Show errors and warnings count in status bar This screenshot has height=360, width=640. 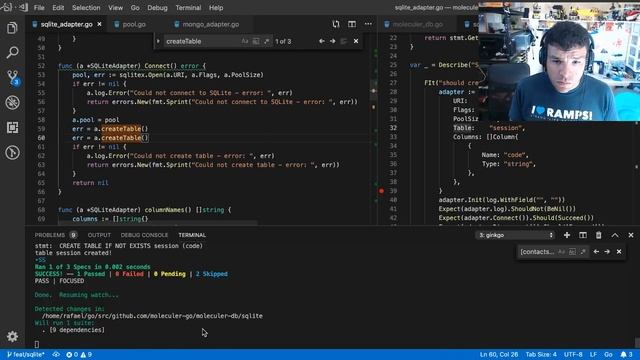click(79, 355)
